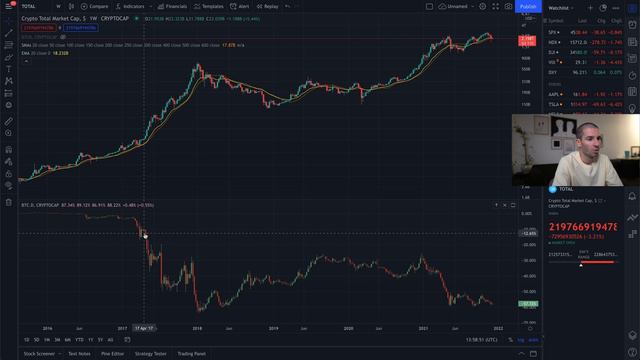Open go to date calendar icon
The height and width of the screenshot is (360, 640).
point(127,340)
